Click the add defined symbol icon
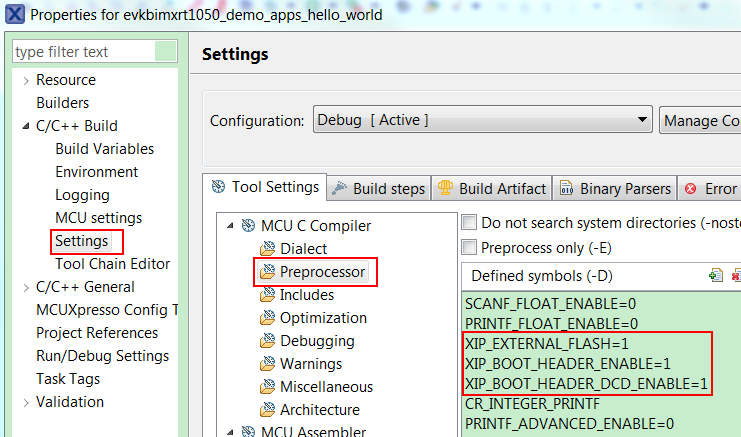This screenshot has width=741, height=437. coord(715,275)
